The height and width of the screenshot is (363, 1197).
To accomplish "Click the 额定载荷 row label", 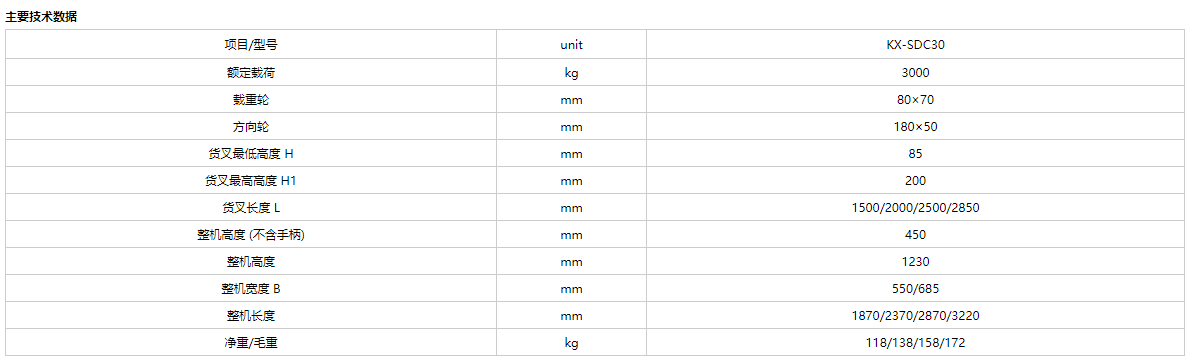I will [x=251, y=72].
